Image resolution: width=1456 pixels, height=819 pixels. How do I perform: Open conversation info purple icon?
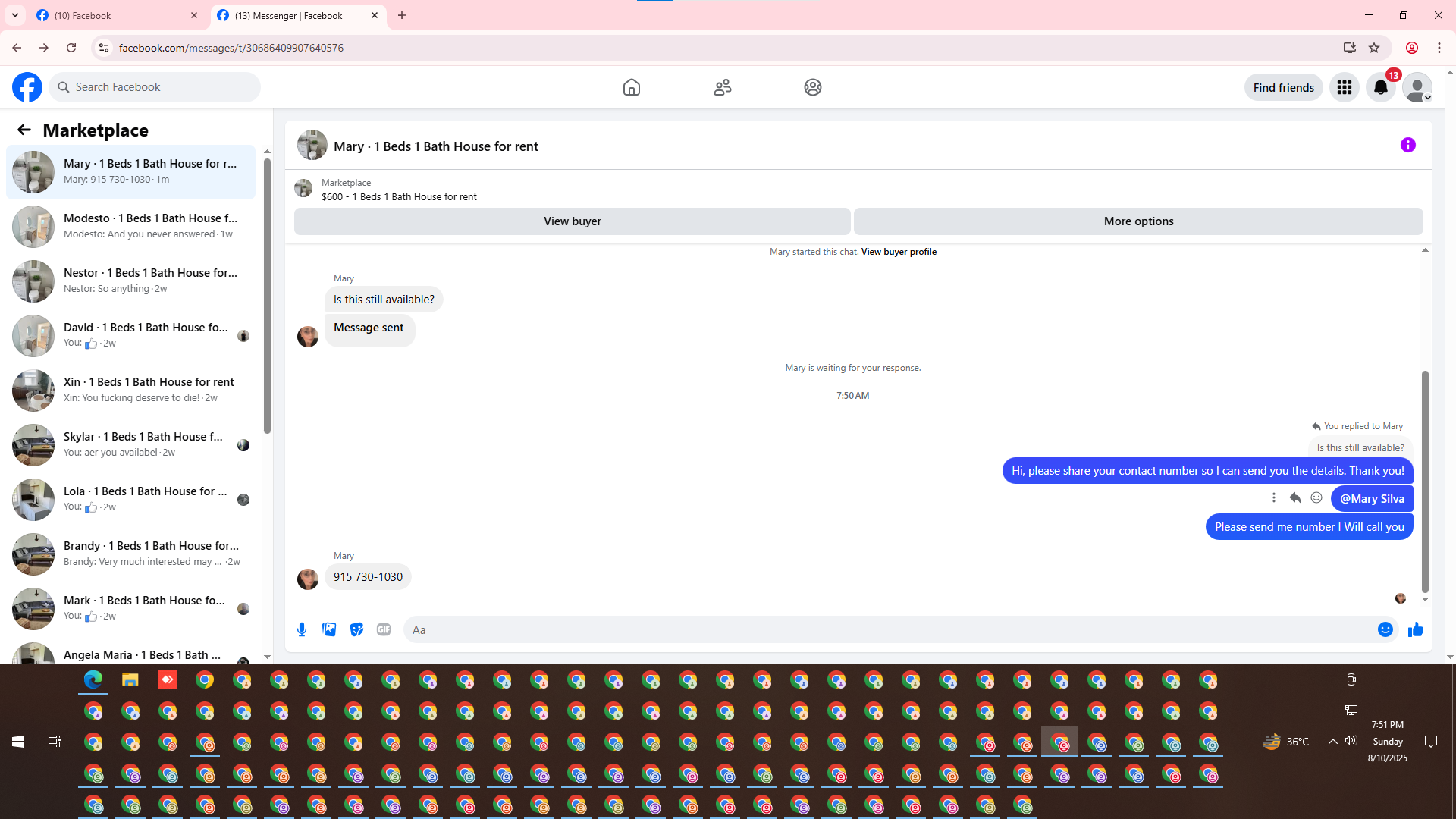tap(1407, 145)
